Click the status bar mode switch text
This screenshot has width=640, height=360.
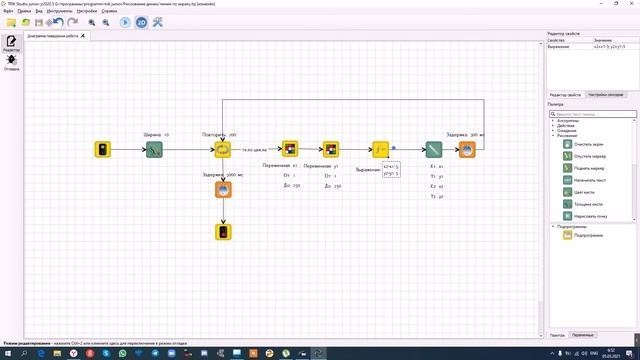(x=95, y=344)
